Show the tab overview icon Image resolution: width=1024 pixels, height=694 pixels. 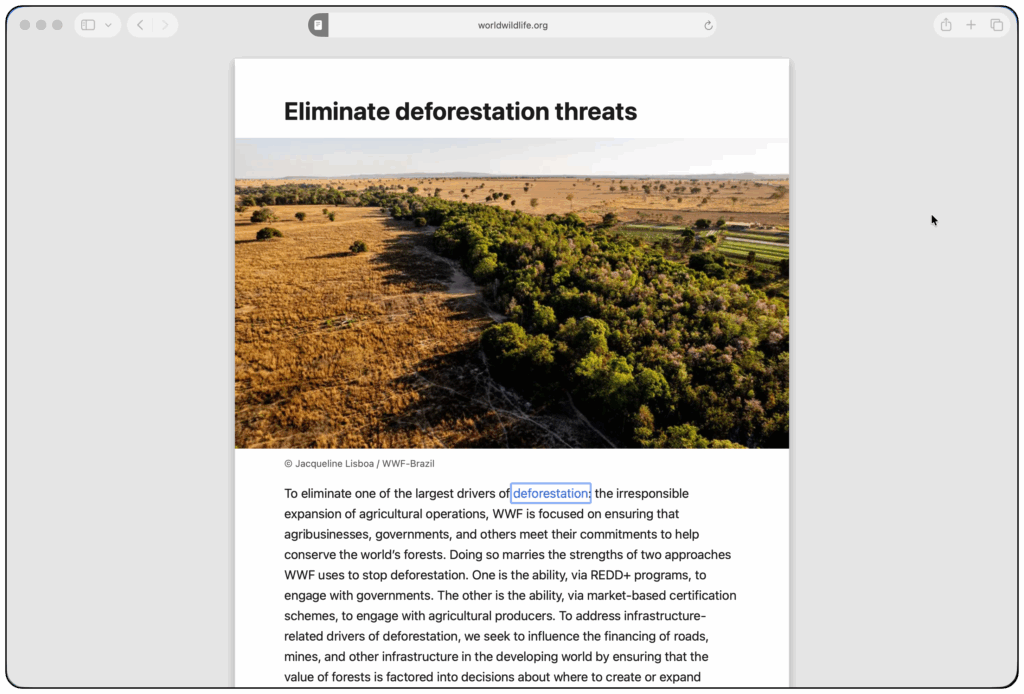coord(997,25)
